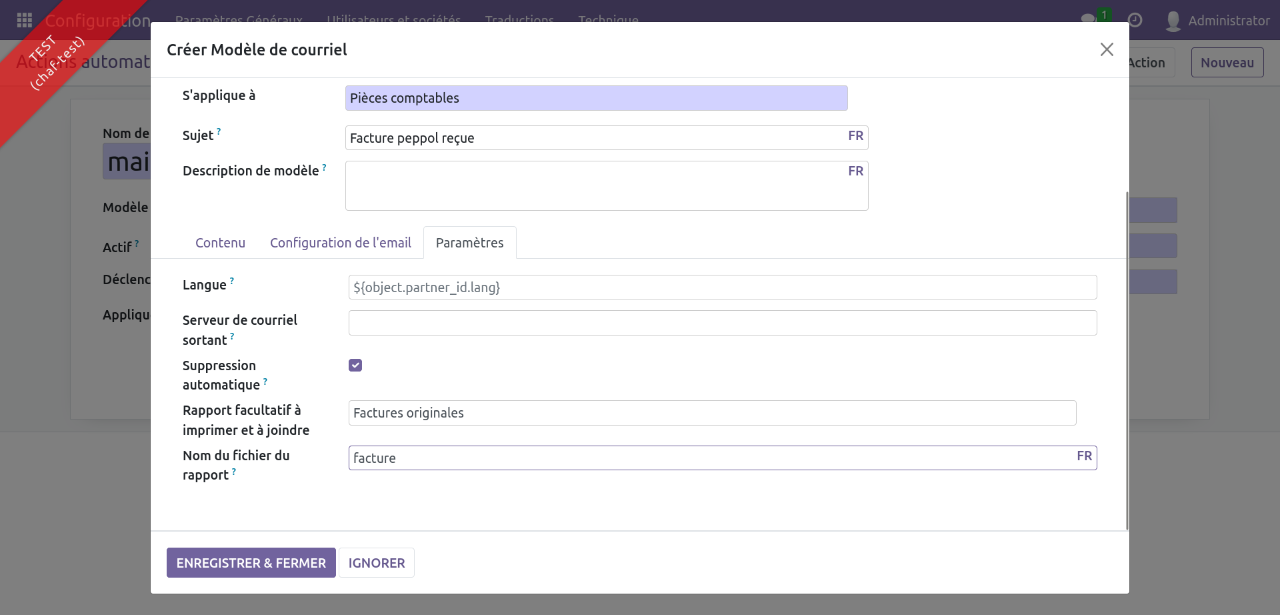This screenshot has height=615, width=1280.
Task: Open Rapport facultatif à imprimer dropdown
Action: [x=712, y=413]
